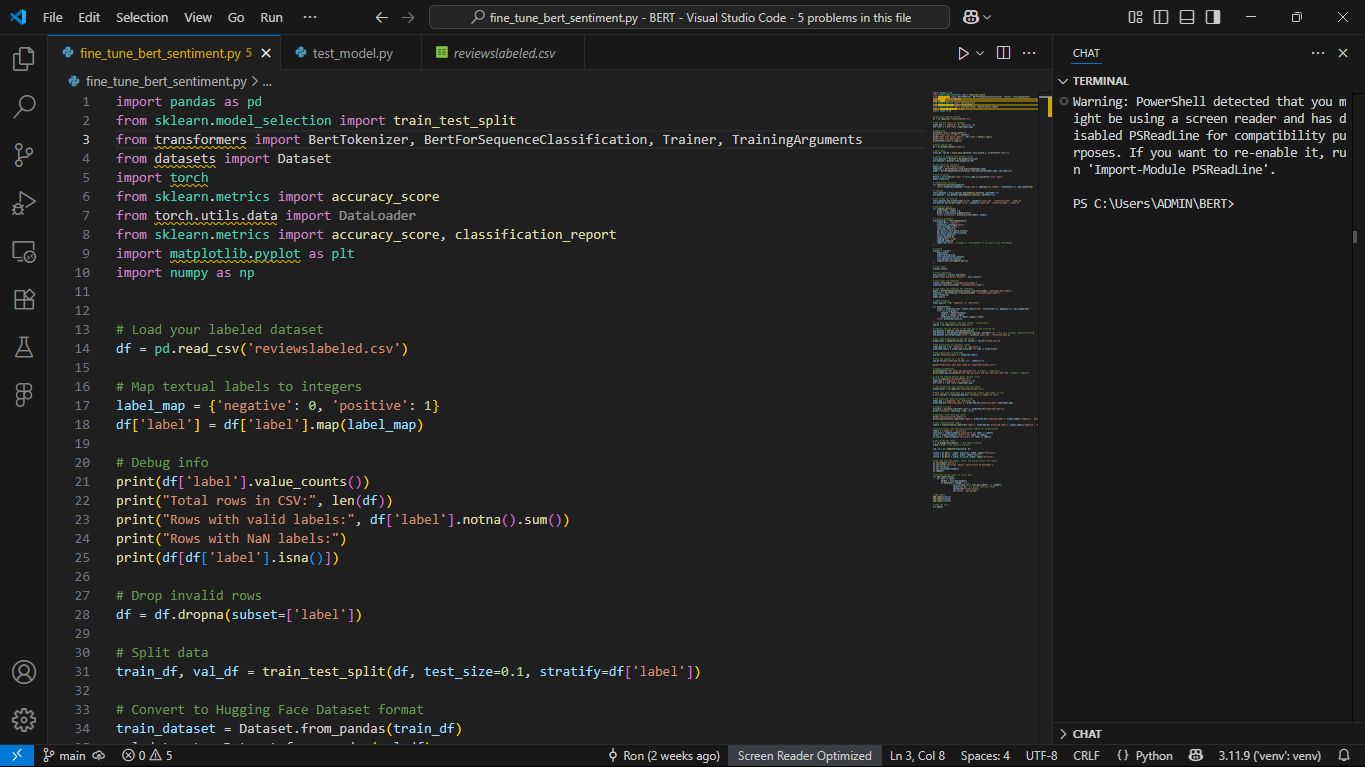Click Spaces: 4 indentation setting
The width and height of the screenshot is (1365, 767).
click(x=985, y=756)
